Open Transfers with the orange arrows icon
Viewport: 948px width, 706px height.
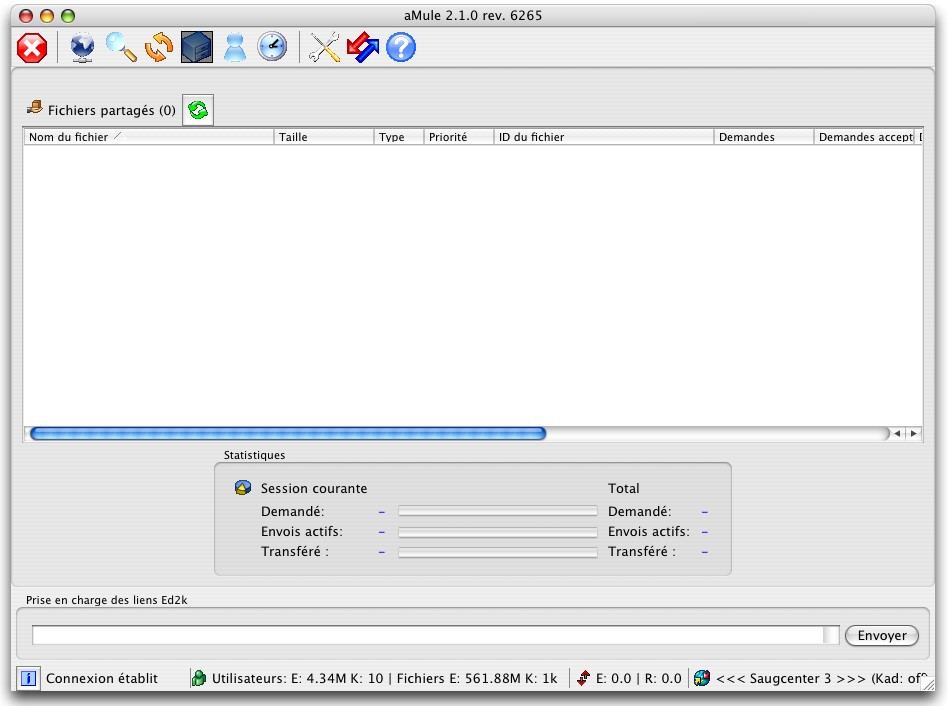click(159, 48)
